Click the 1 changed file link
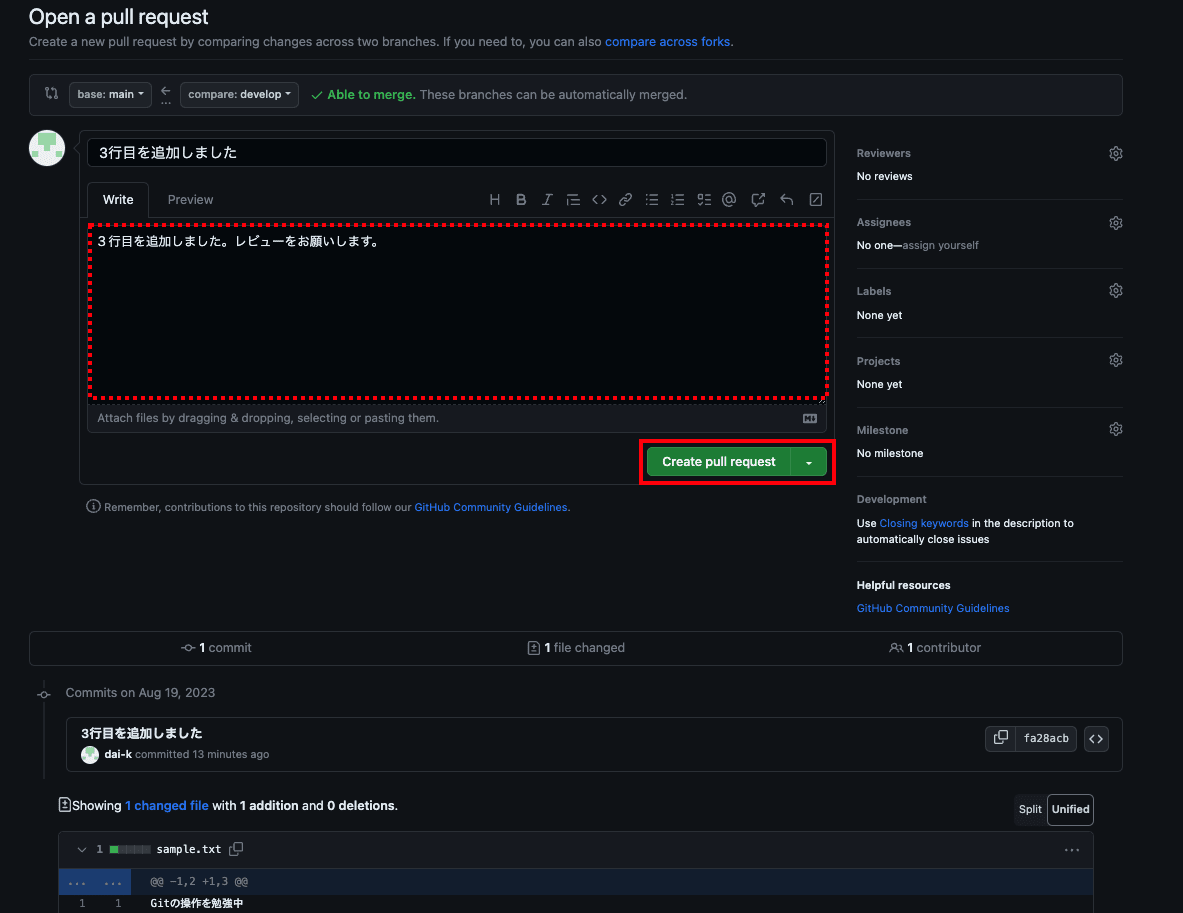 tap(167, 806)
